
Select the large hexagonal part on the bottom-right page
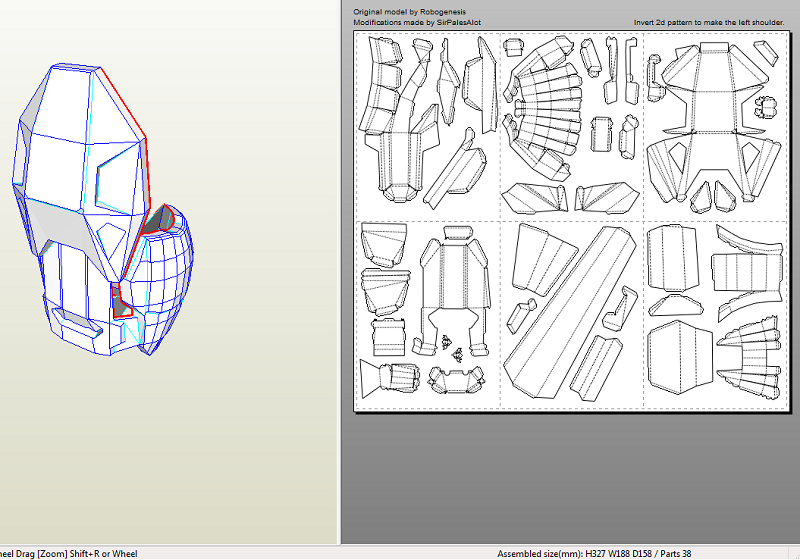[681, 357]
